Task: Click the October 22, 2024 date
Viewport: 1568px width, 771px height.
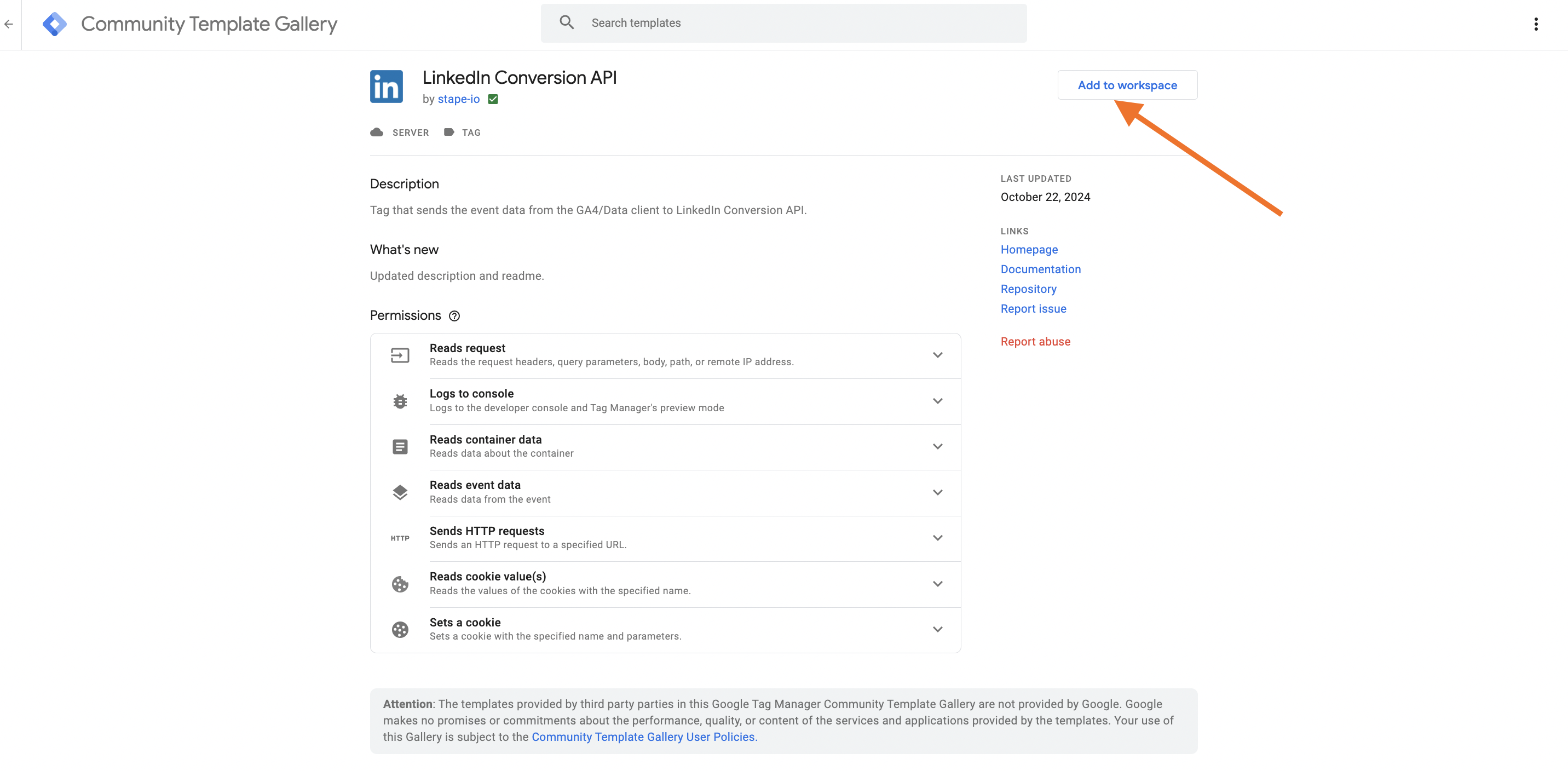Action: pyautogui.click(x=1045, y=197)
